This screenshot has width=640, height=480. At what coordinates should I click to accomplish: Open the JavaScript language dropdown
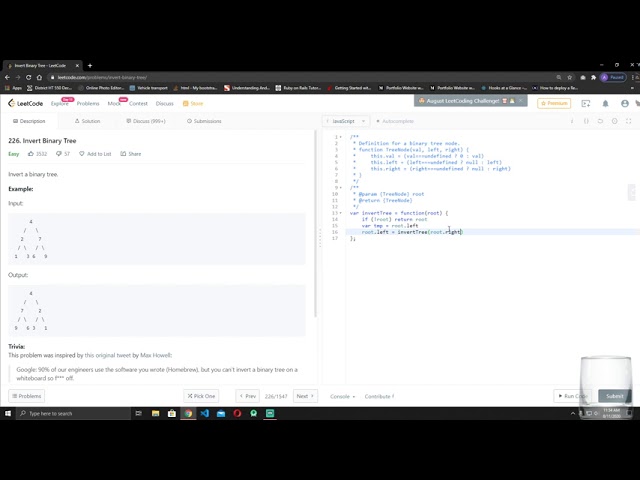click(x=346, y=121)
